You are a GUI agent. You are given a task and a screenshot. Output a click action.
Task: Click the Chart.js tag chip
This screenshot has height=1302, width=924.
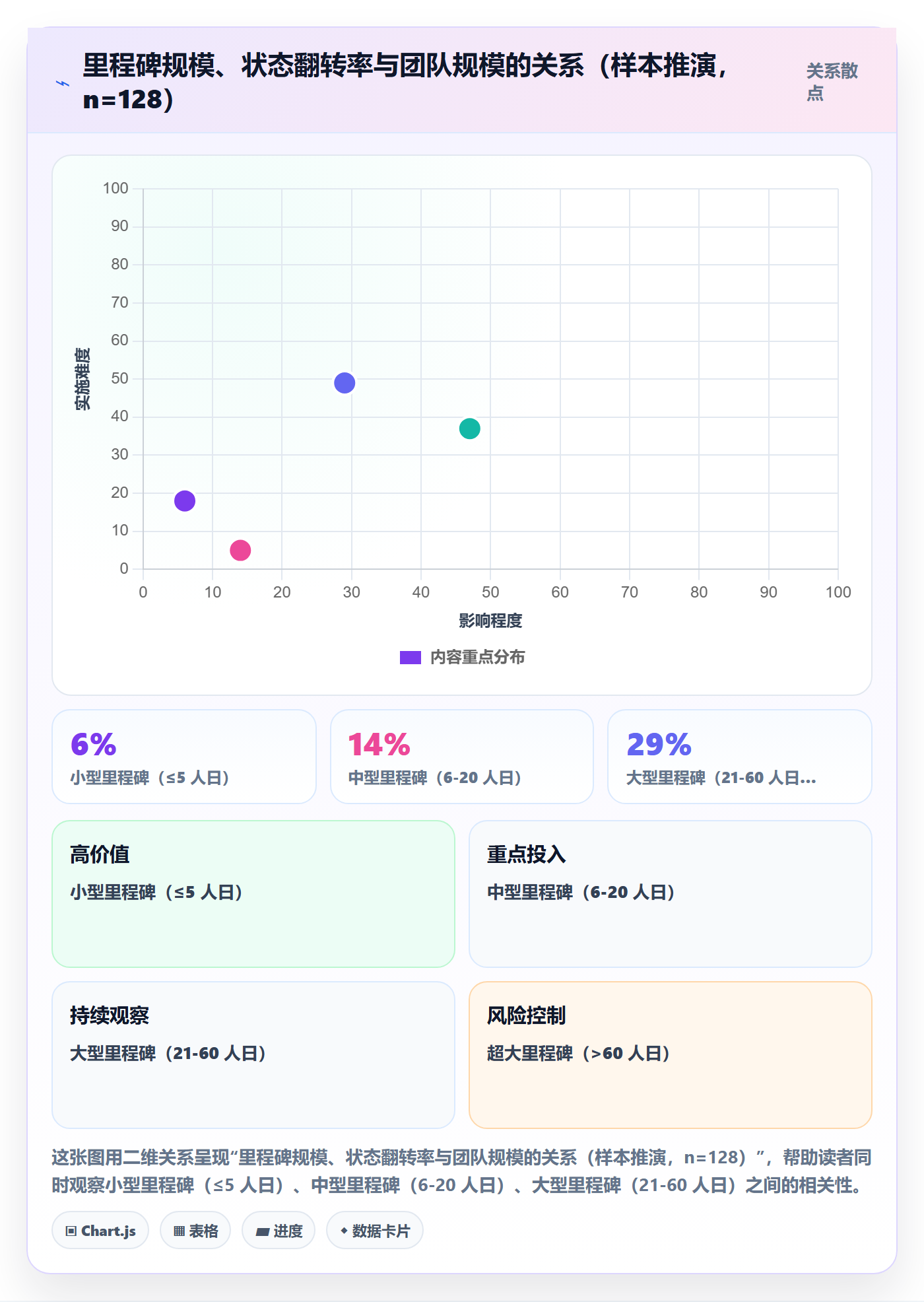(x=100, y=1231)
